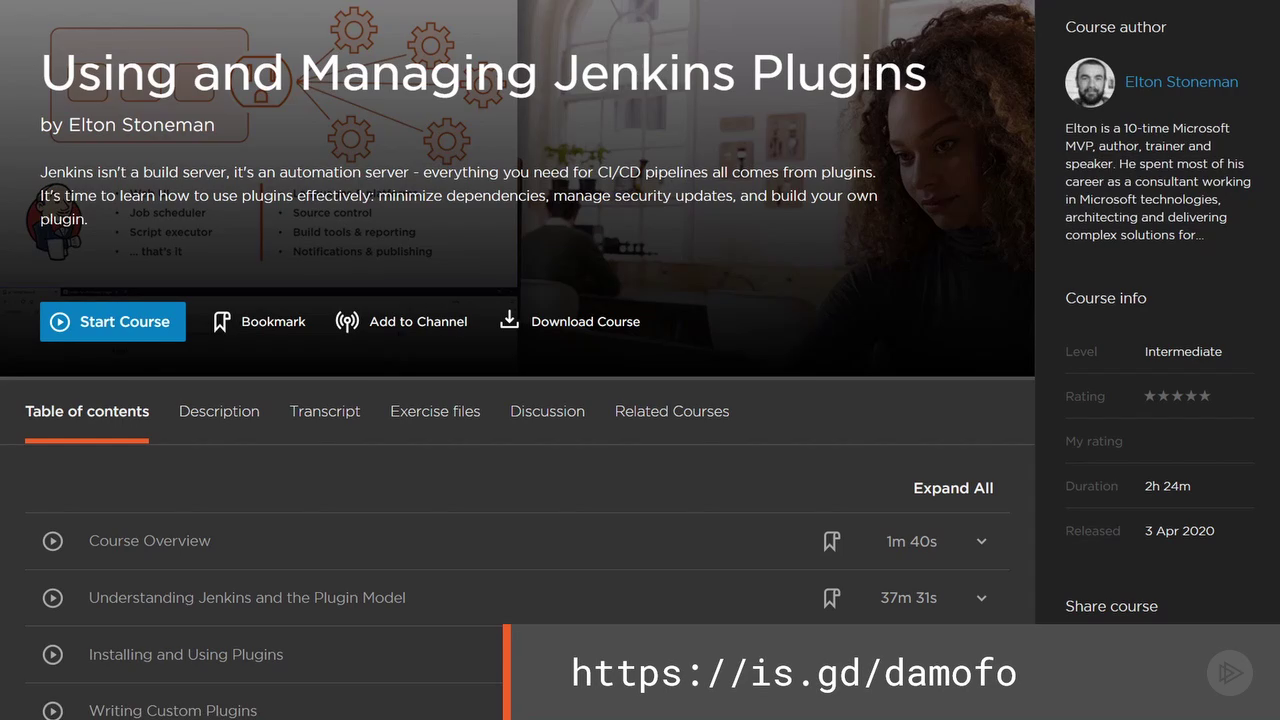This screenshot has width=1280, height=720.
Task: Bookmark Understanding Jenkins and the Plugin Model
Action: (831, 598)
